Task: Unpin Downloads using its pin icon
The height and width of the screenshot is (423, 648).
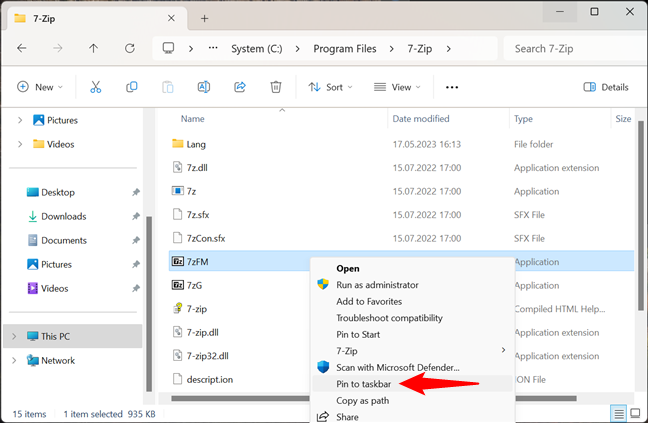Action: pyautogui.click(x=136, y=216)
